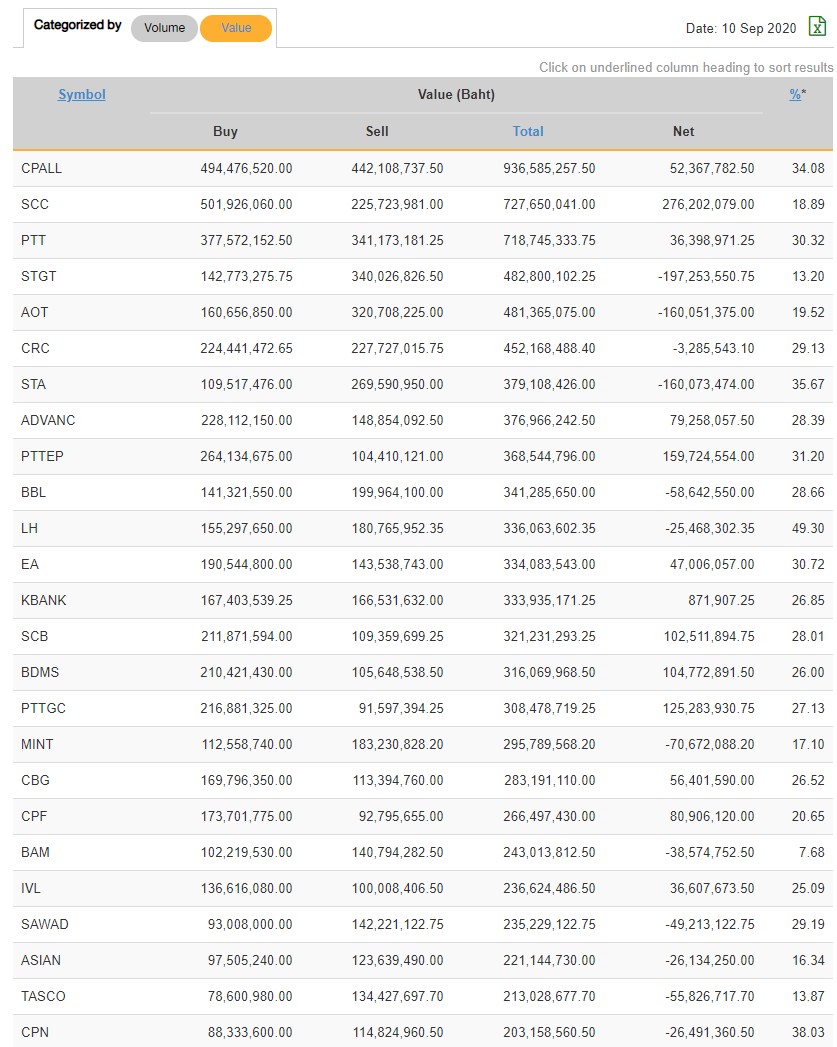Click the SAWAD symbol
Image resolution: width=837 pixels, height=1047 pixels.
point(45,924)
